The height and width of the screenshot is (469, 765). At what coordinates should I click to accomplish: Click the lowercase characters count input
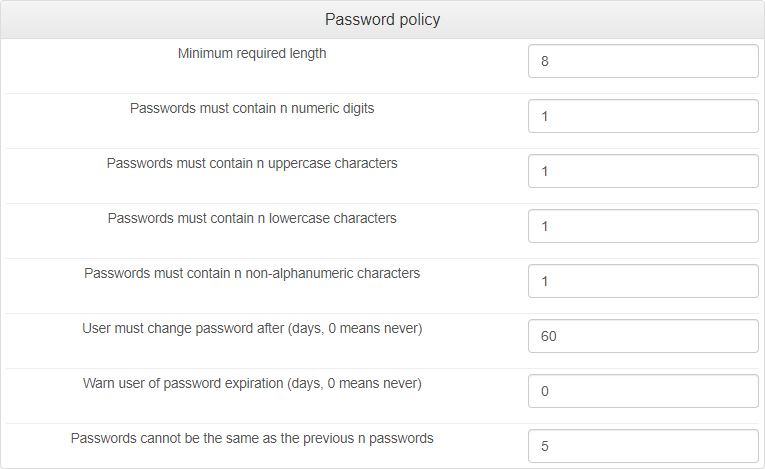point(643,226)
